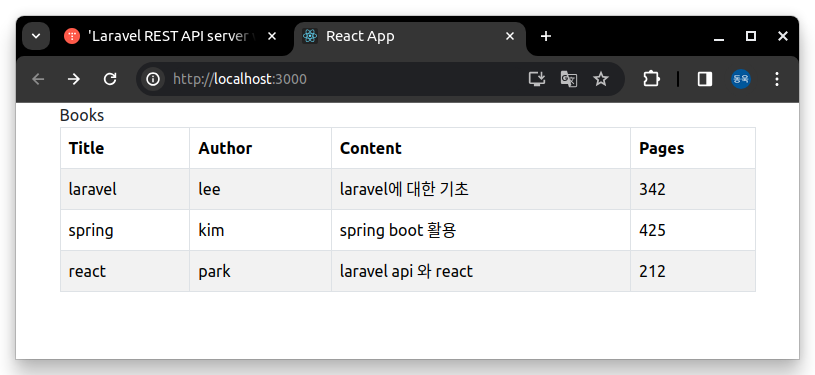The width and height of the screenshot is (815, 375).
Task: Open a new tab with plus button
Action: pyautogui.click(x=545, y=36)
